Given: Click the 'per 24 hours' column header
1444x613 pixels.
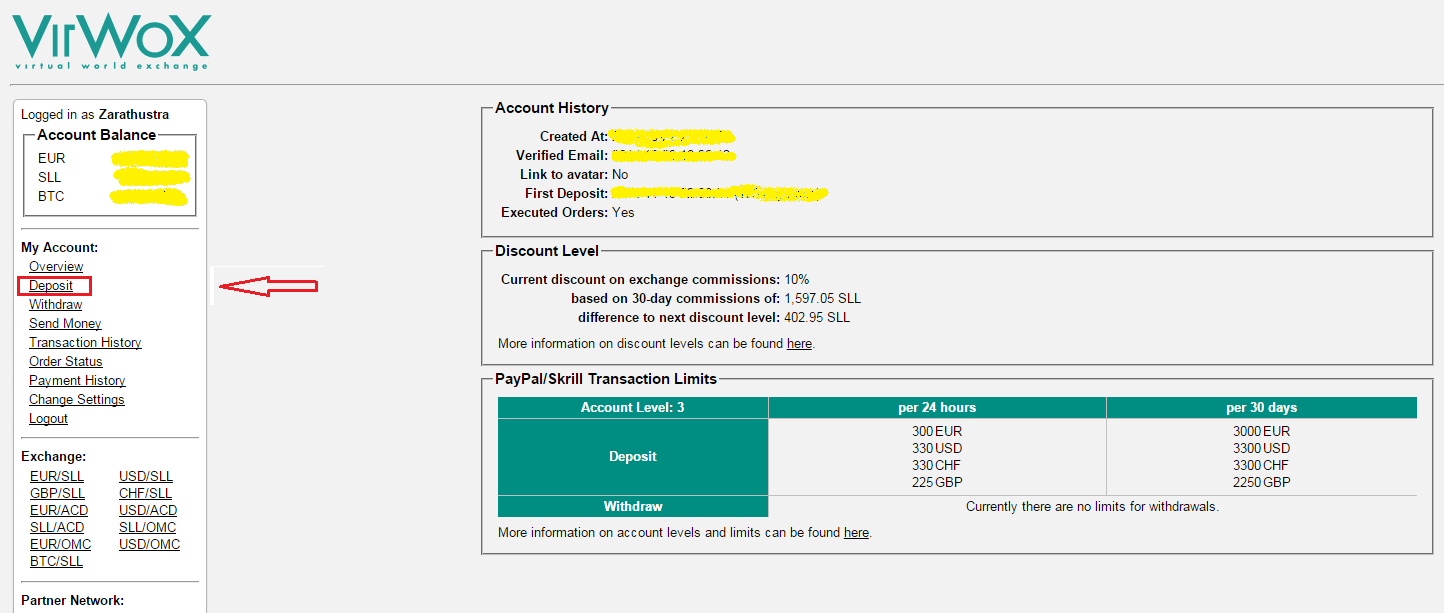Looking at the screenshot, I should tap(937, 407).
